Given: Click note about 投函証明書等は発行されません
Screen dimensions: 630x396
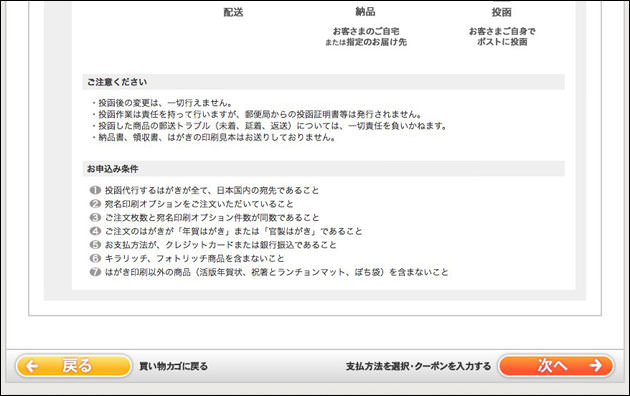Looking at the screenshot, I should (x=256, y=114).
